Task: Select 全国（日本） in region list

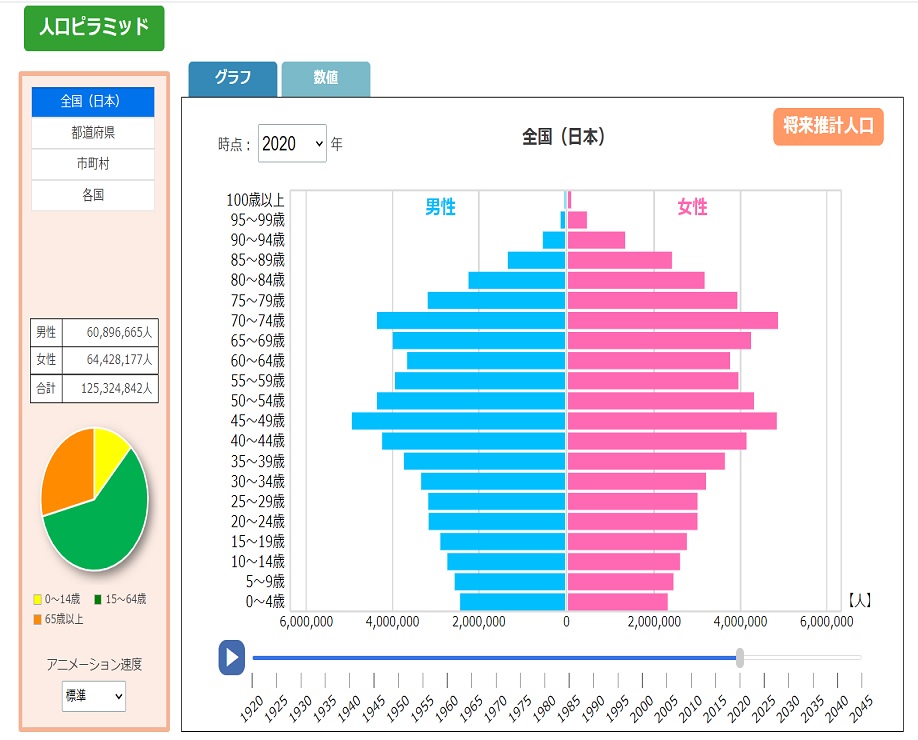Action: 93,102
